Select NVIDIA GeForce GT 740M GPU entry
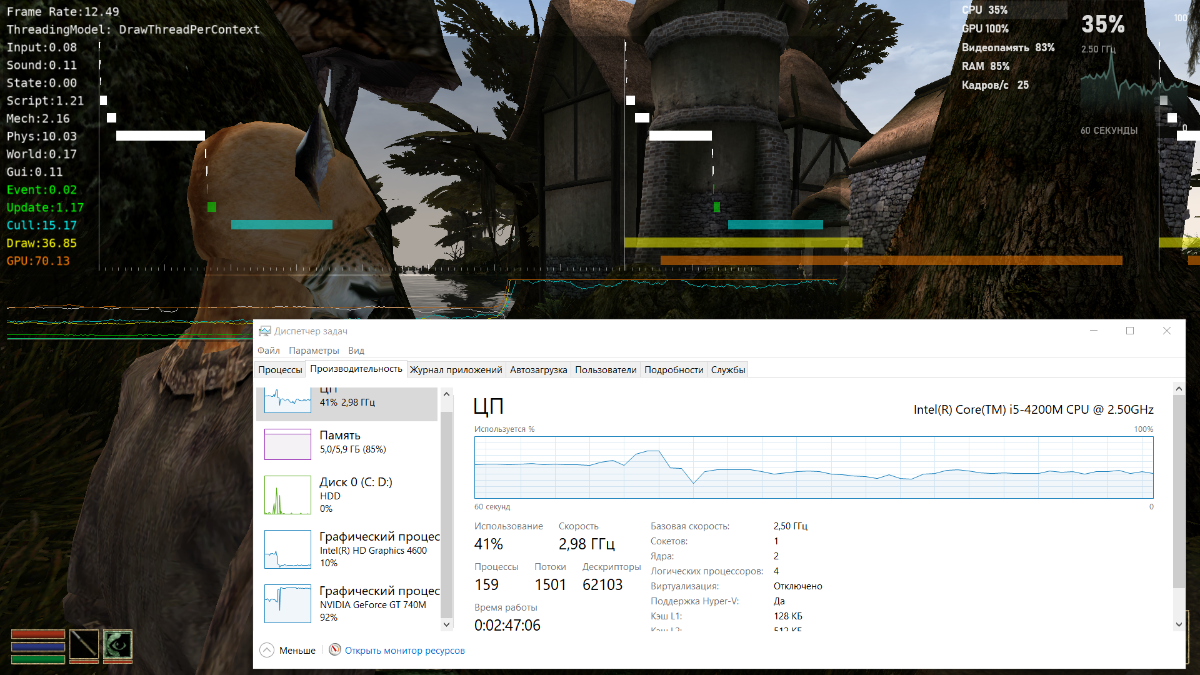1200x675 pixels. pyautogui.click(x=287, y=604)
